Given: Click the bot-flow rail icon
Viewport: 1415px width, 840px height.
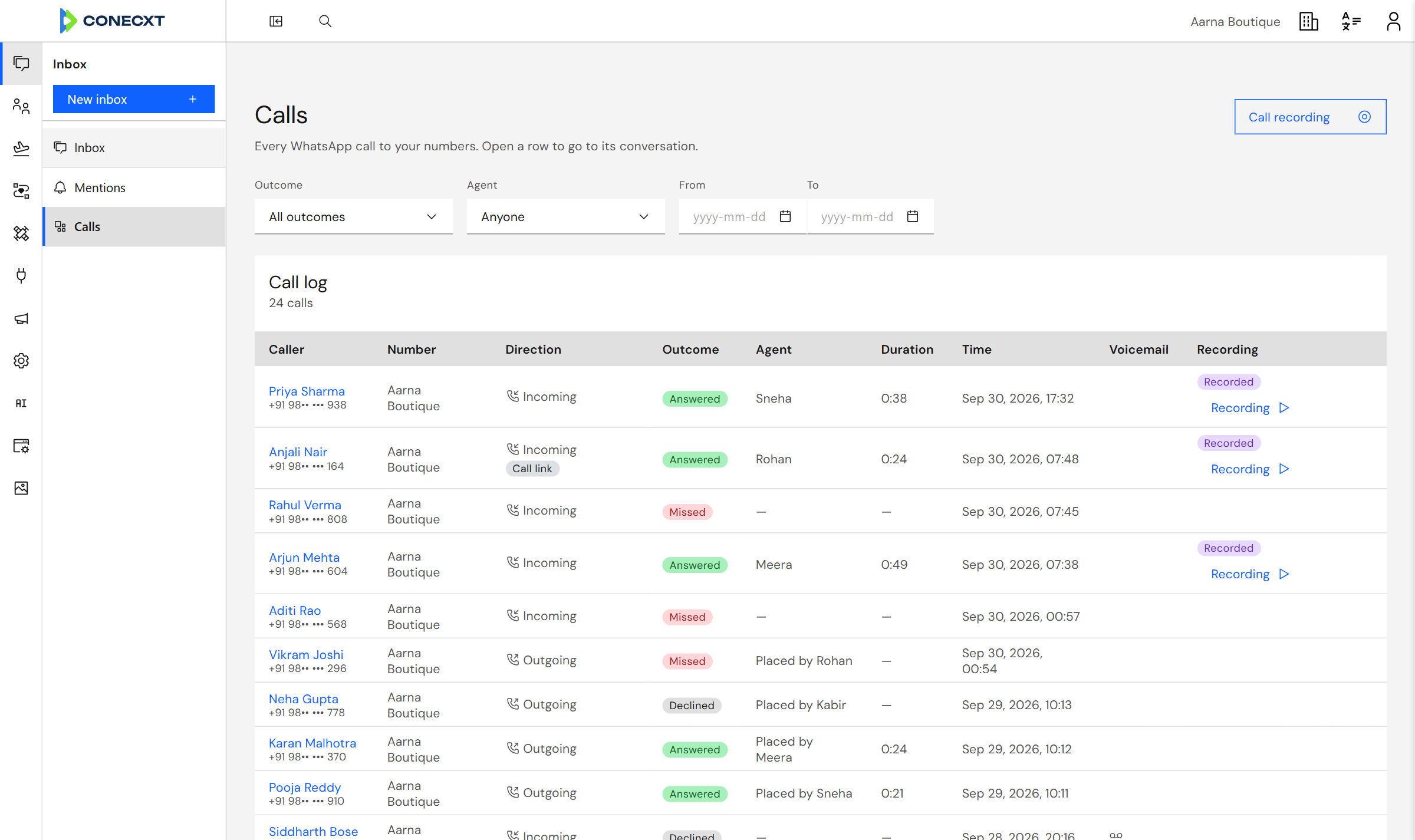Looking at the screenshot, I should (21, 191).
